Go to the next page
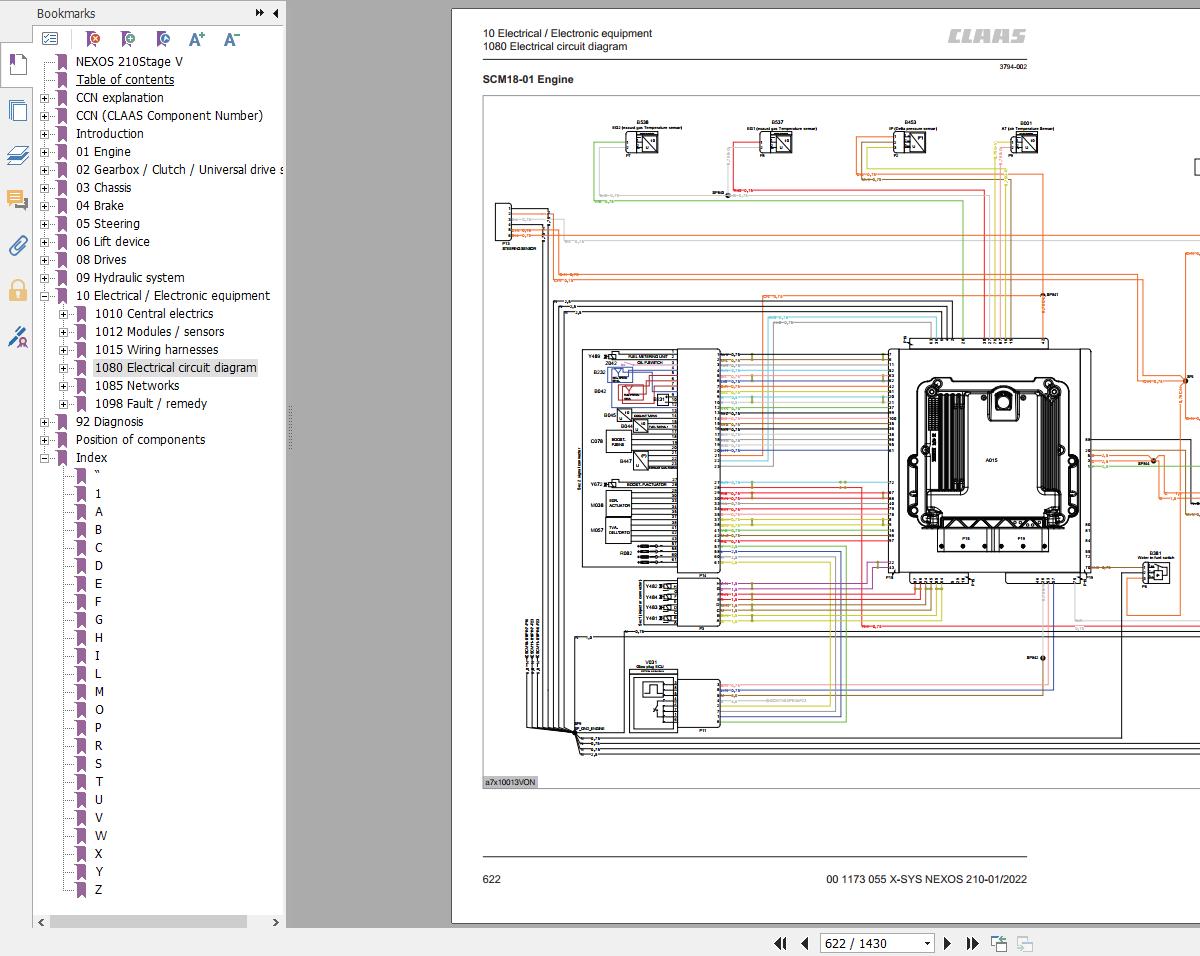1200x956 pixels. click(x=947, y=943)
